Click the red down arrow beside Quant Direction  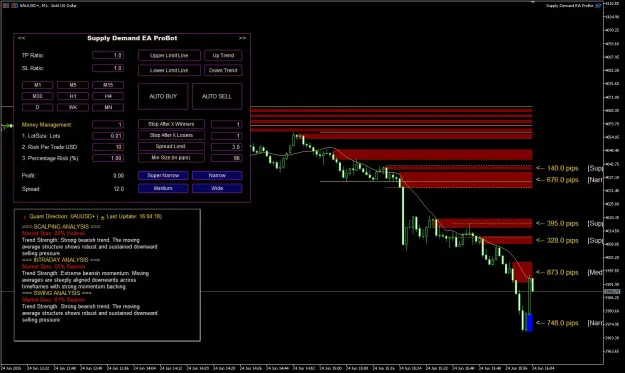[x=25, y=217]
